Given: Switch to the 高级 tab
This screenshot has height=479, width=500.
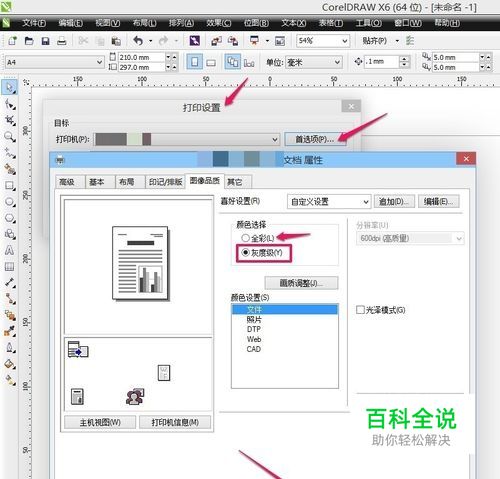Looking at the screenshot, I should point(70,182).
